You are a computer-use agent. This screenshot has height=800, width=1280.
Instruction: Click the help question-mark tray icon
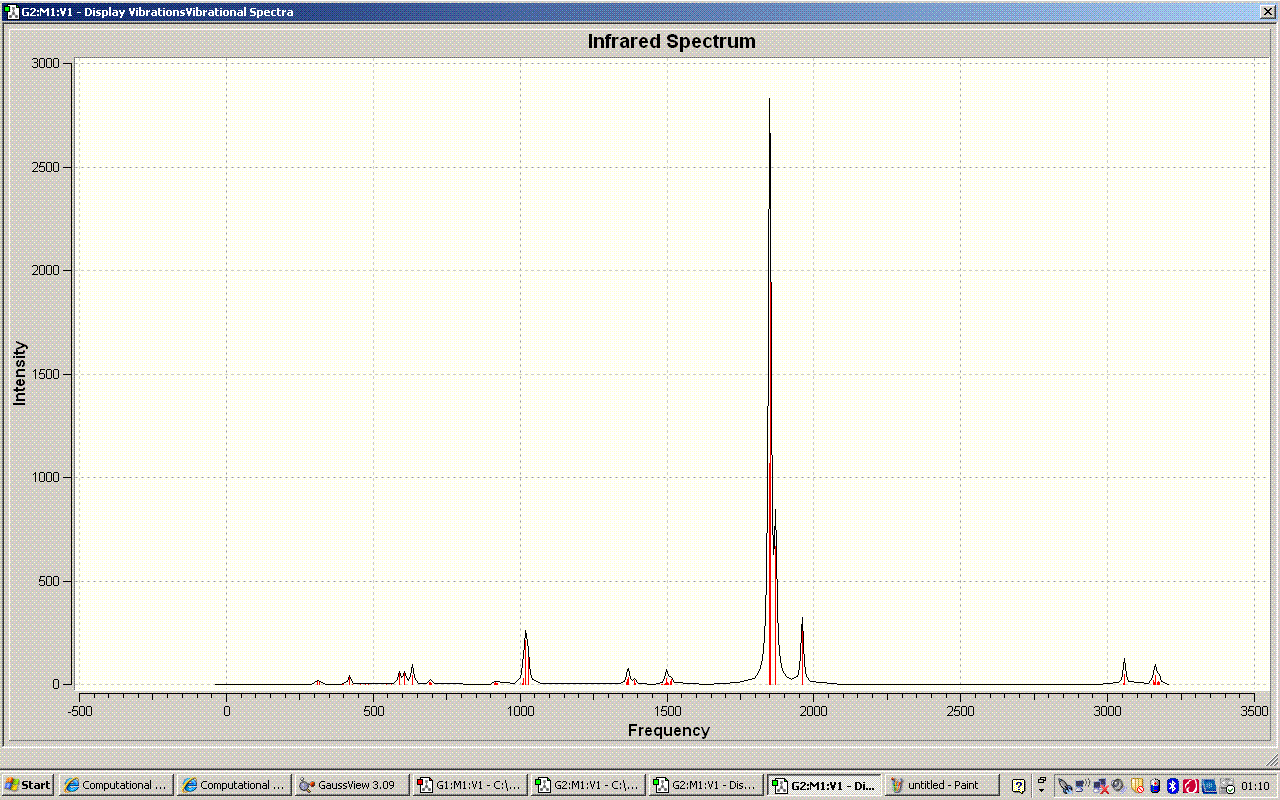click(x=1018, y=786)
